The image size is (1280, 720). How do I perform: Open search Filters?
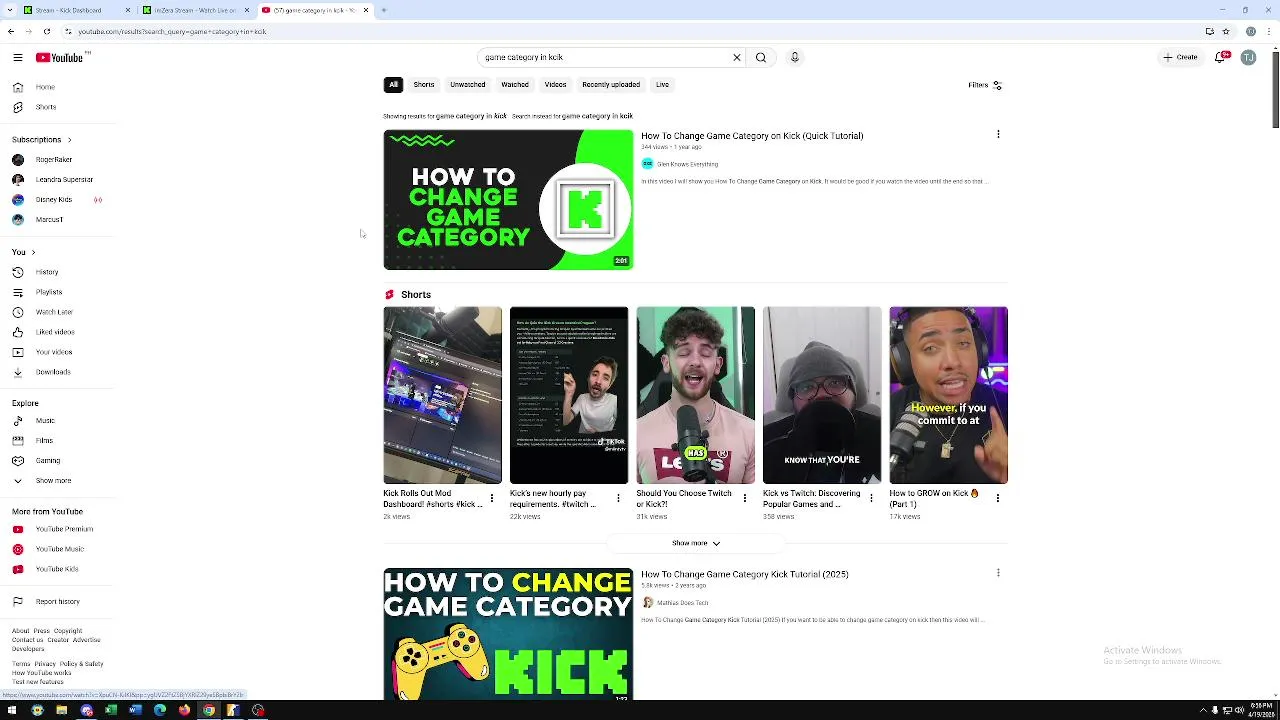point(985,85)
